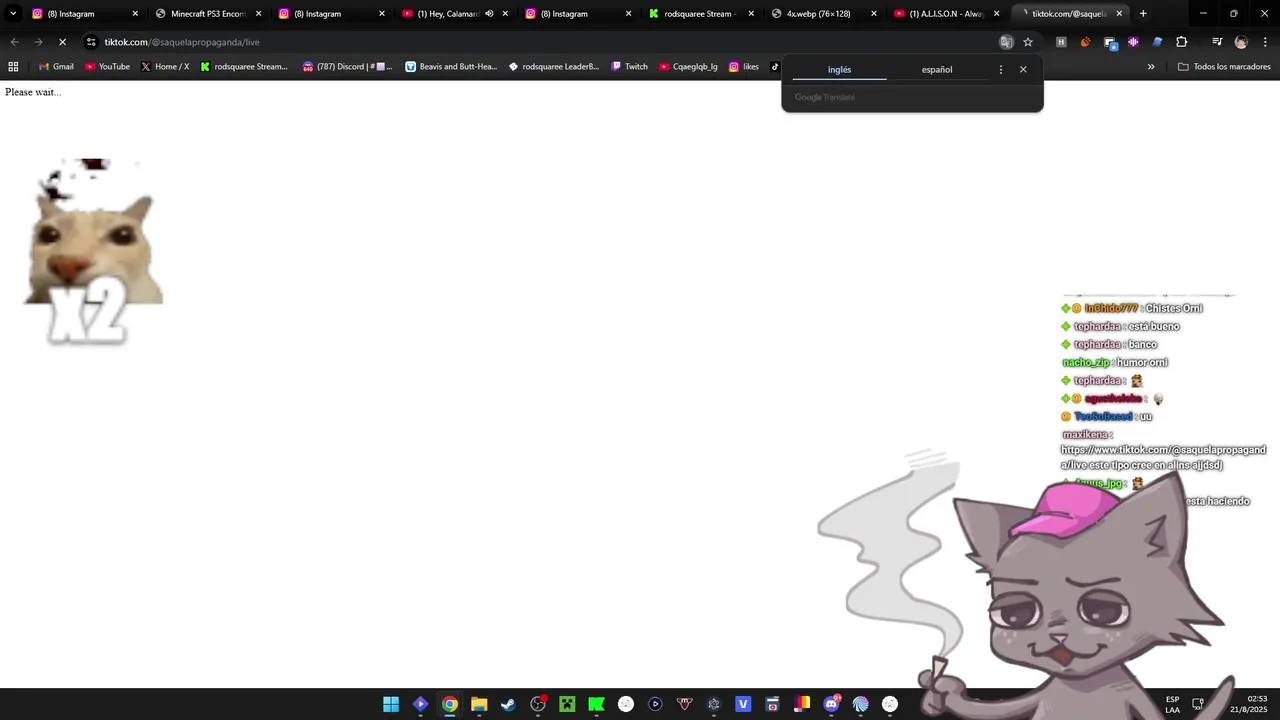Bookmark this page with the star icon

click(x=1028, y=42)
